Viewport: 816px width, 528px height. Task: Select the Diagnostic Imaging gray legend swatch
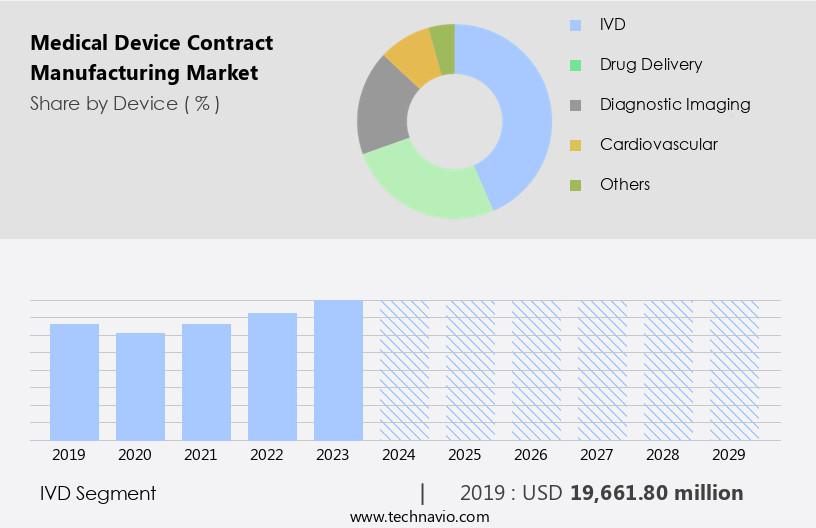575,105
